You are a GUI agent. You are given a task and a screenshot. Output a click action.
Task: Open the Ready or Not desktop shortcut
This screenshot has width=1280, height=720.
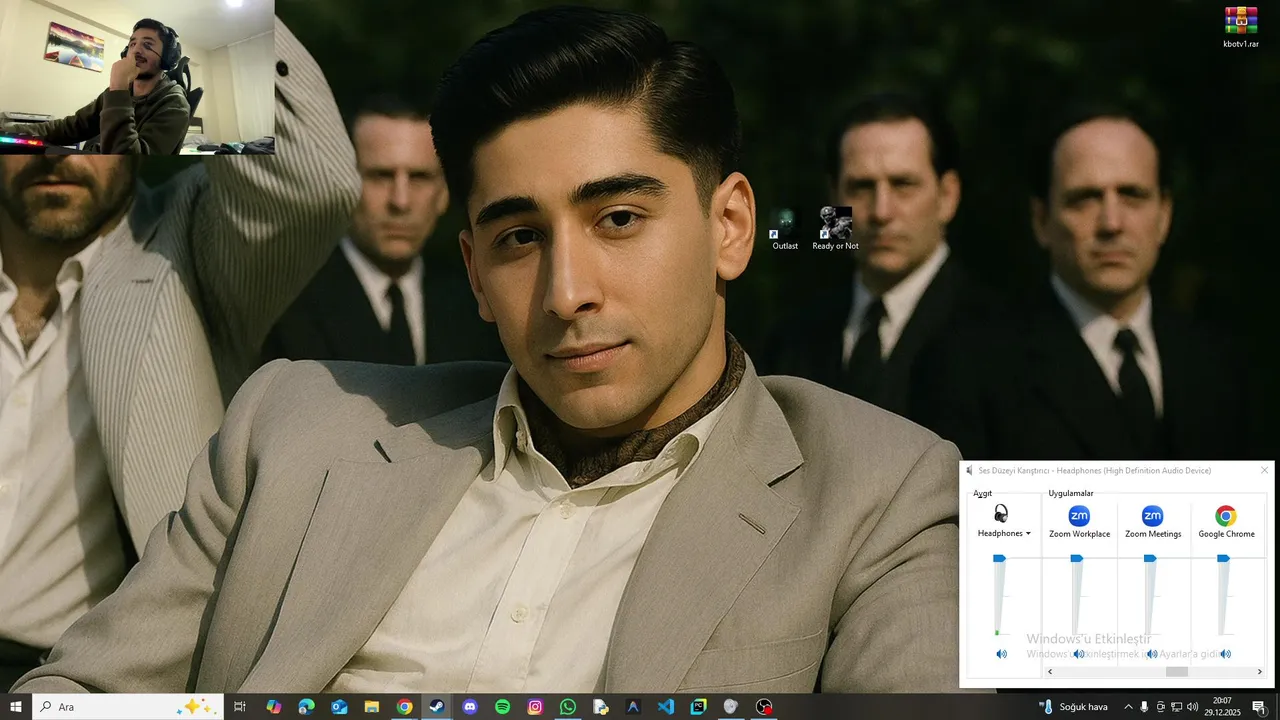coord(835,229)
